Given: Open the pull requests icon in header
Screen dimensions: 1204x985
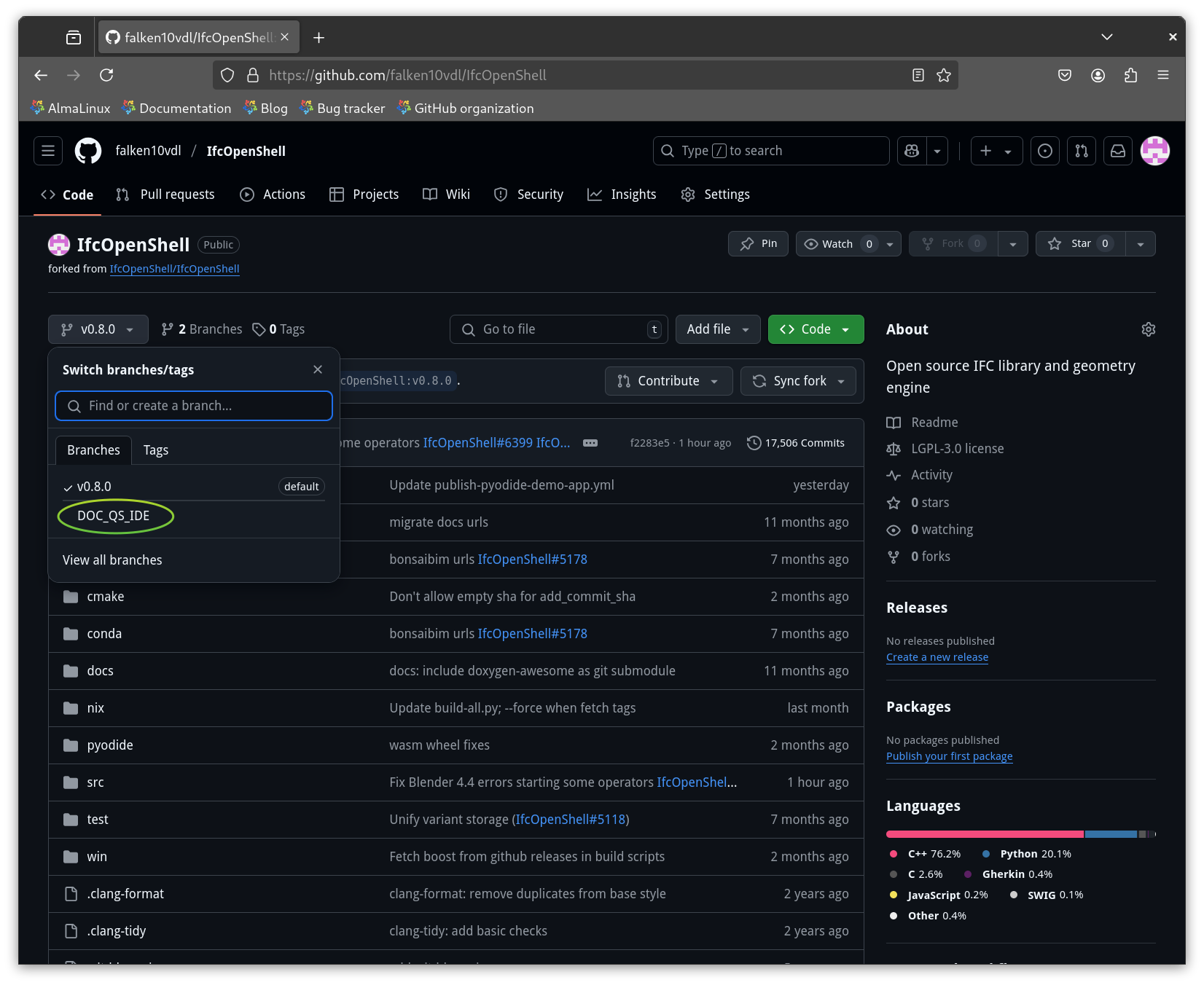Looking at the screenshot, I should 1082,151.
